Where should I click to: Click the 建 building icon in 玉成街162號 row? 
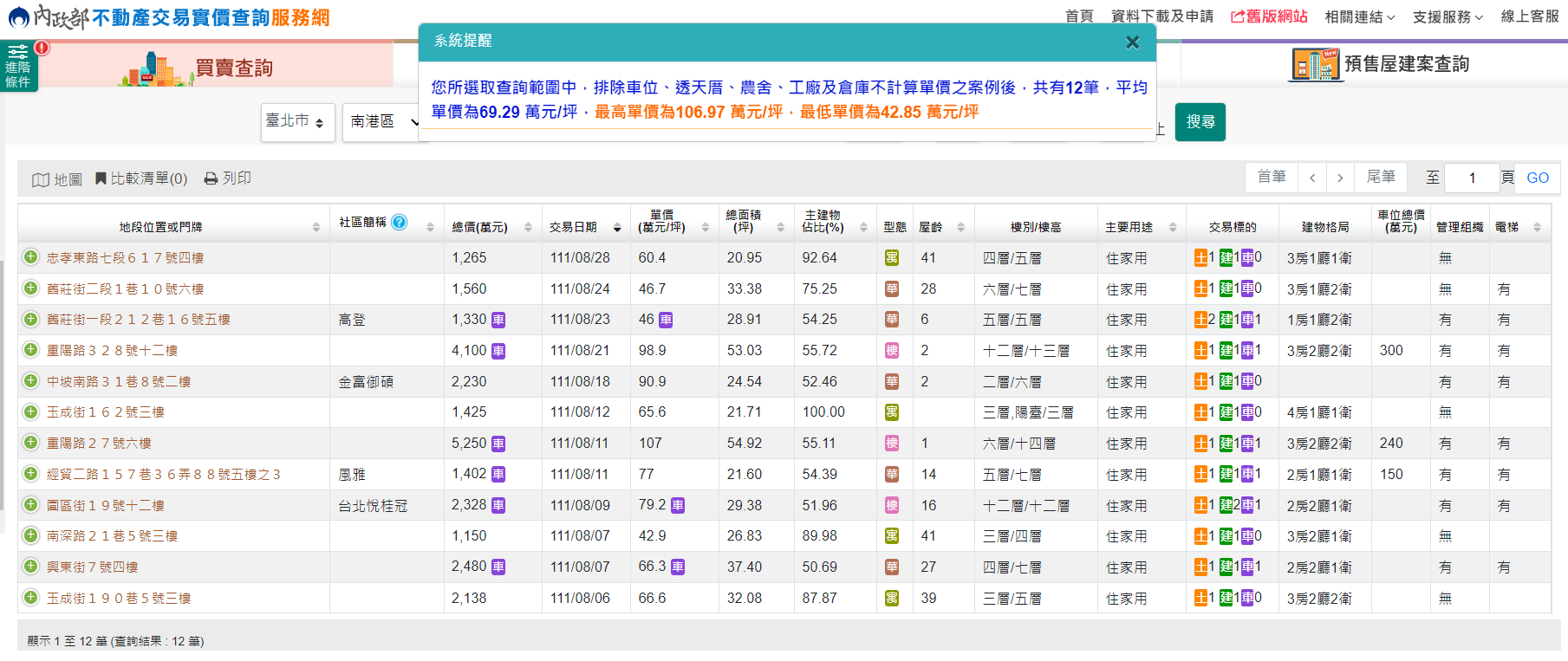[x=1226, y=412]
